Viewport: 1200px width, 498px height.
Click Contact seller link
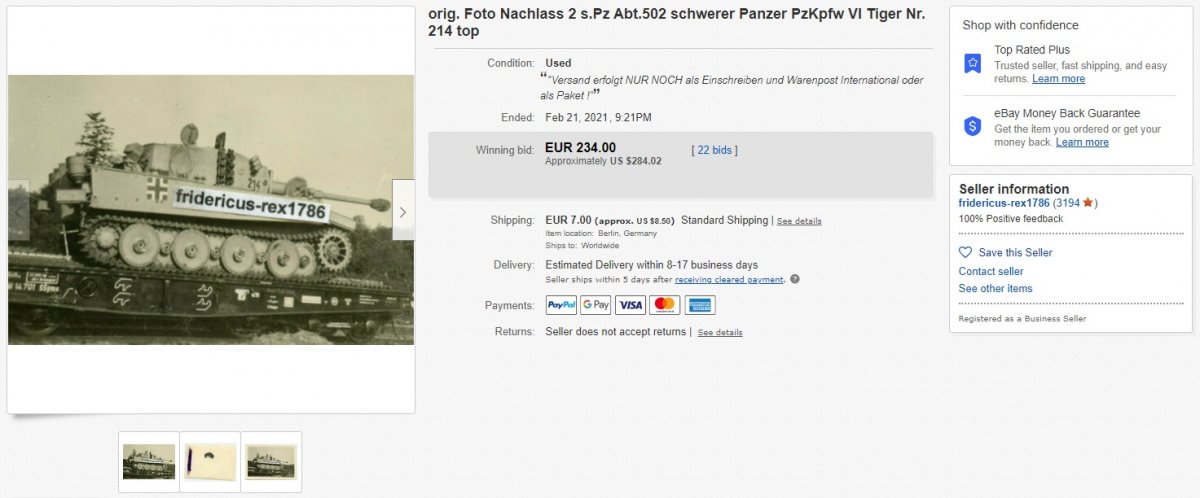click(x=991, y=271)
